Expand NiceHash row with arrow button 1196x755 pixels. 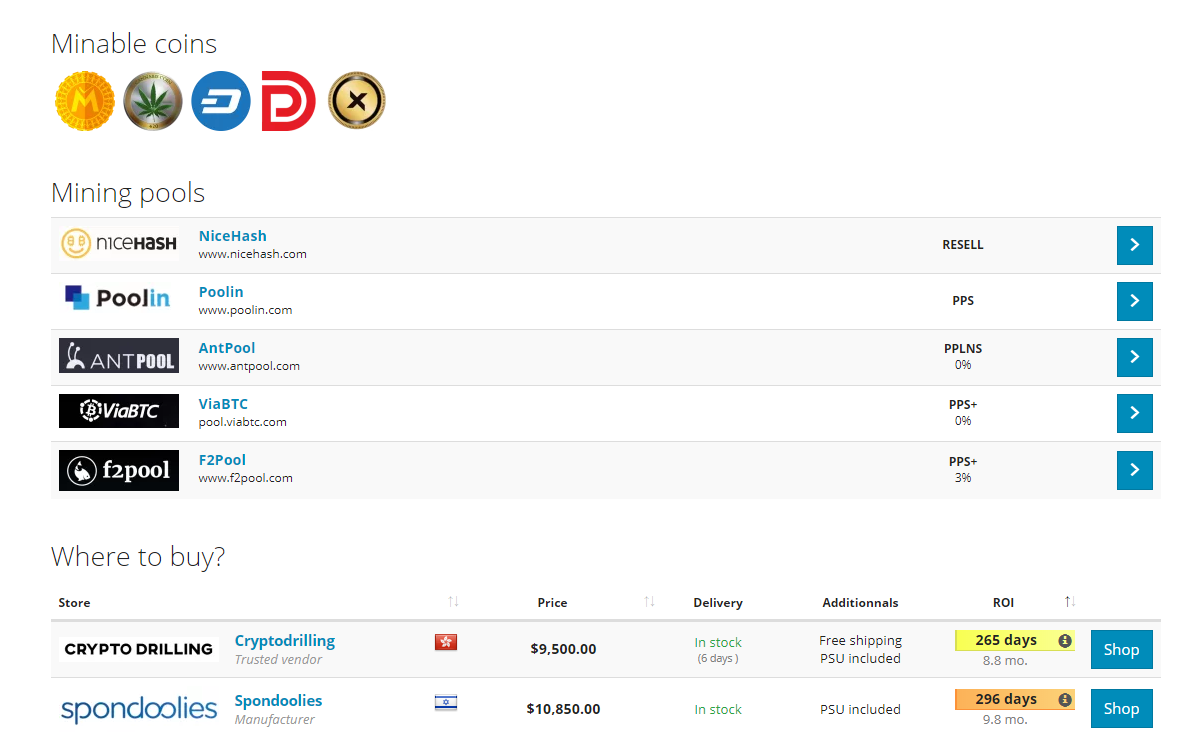pyautogui.click(x=1134, y=245)
